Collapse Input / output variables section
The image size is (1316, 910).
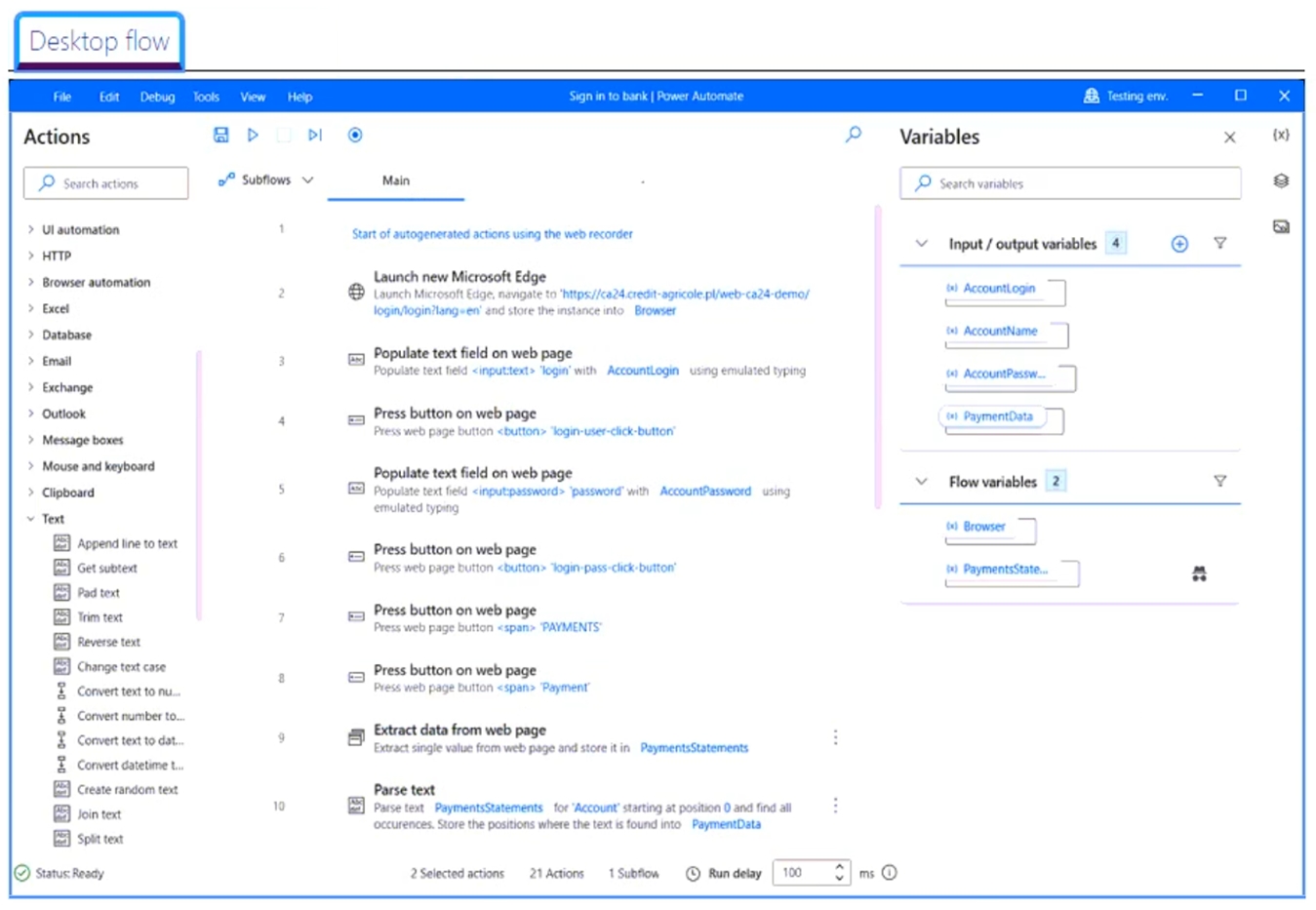point(921,244)
